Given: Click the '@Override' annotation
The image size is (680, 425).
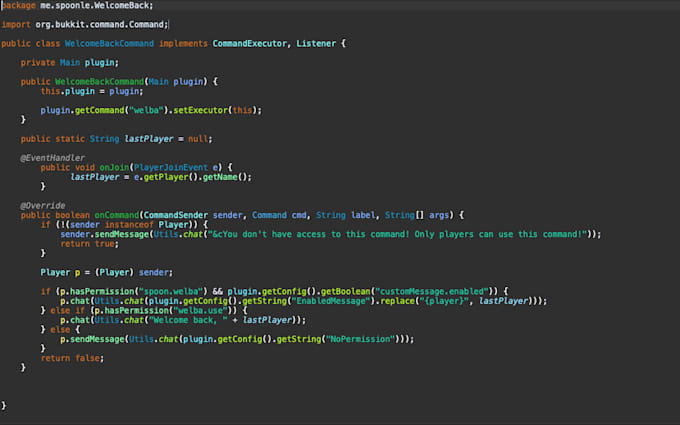Looking at the screenshot, I should tap(43, 206).
